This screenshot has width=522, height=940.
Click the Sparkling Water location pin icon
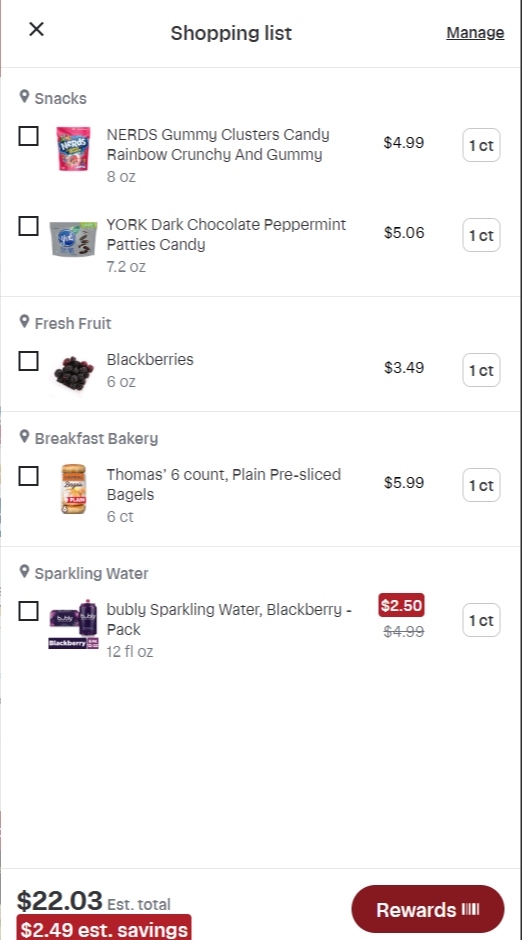[25, 571]
